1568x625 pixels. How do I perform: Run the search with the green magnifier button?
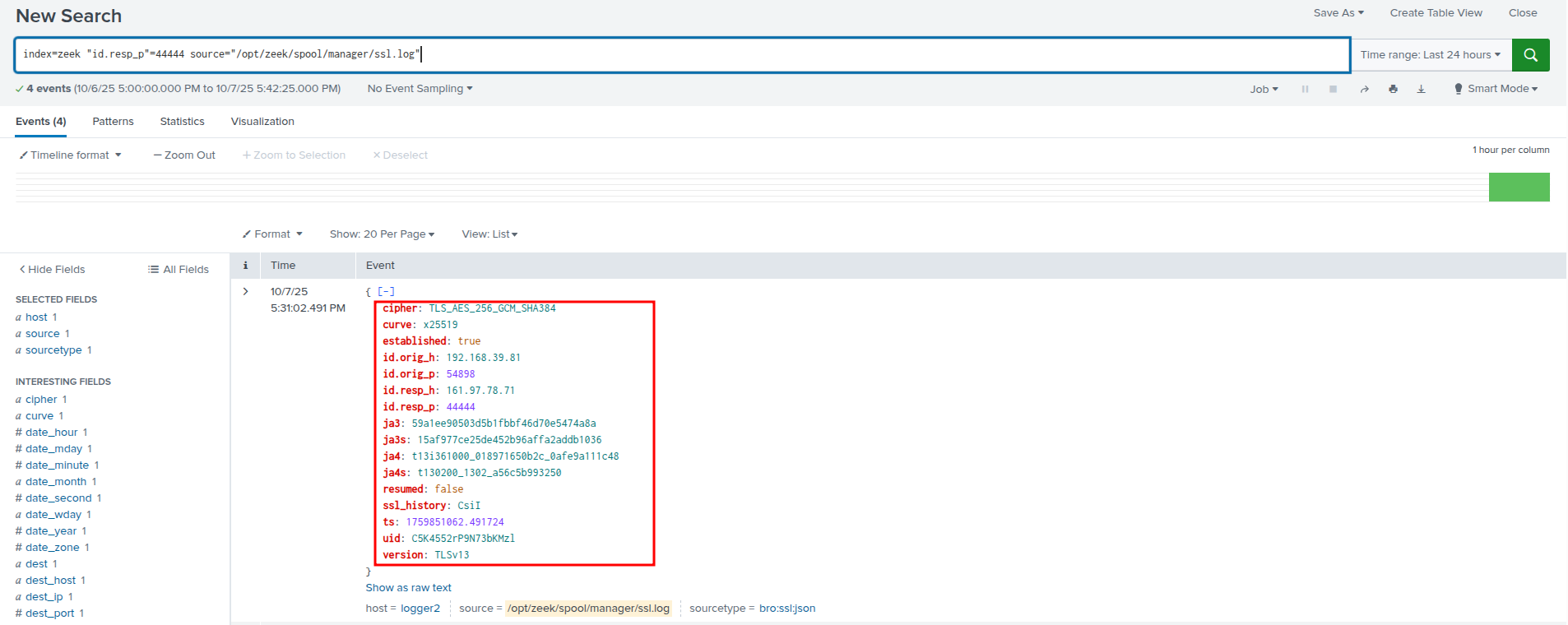1530,55
